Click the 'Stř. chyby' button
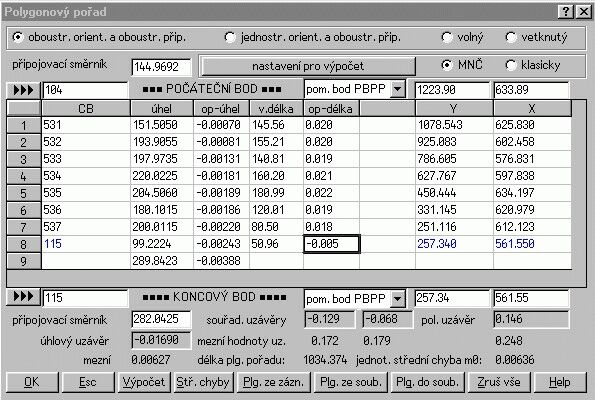 203,382
